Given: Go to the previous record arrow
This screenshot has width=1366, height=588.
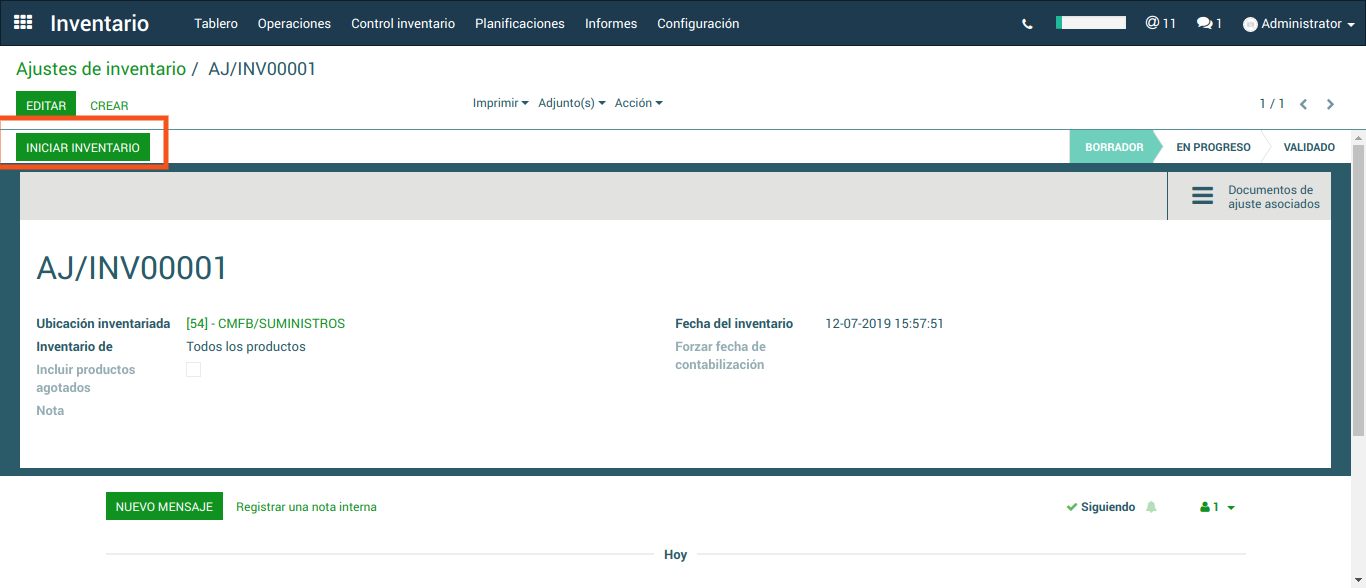Looking at the screenshot, I should tap(1304, 104).
